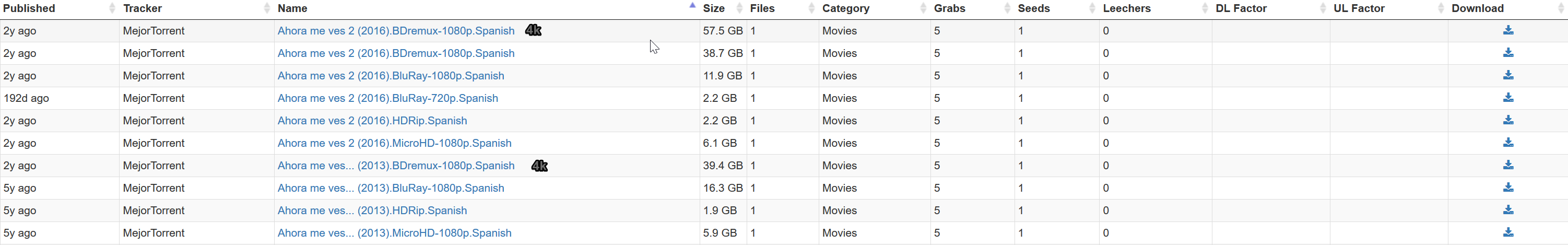The width and height of the screenshot is (1568, 245).
Task: Open Ahora me ves 2 (2016).BluRay-720p.Spanish link
Action: coord(388,98)
